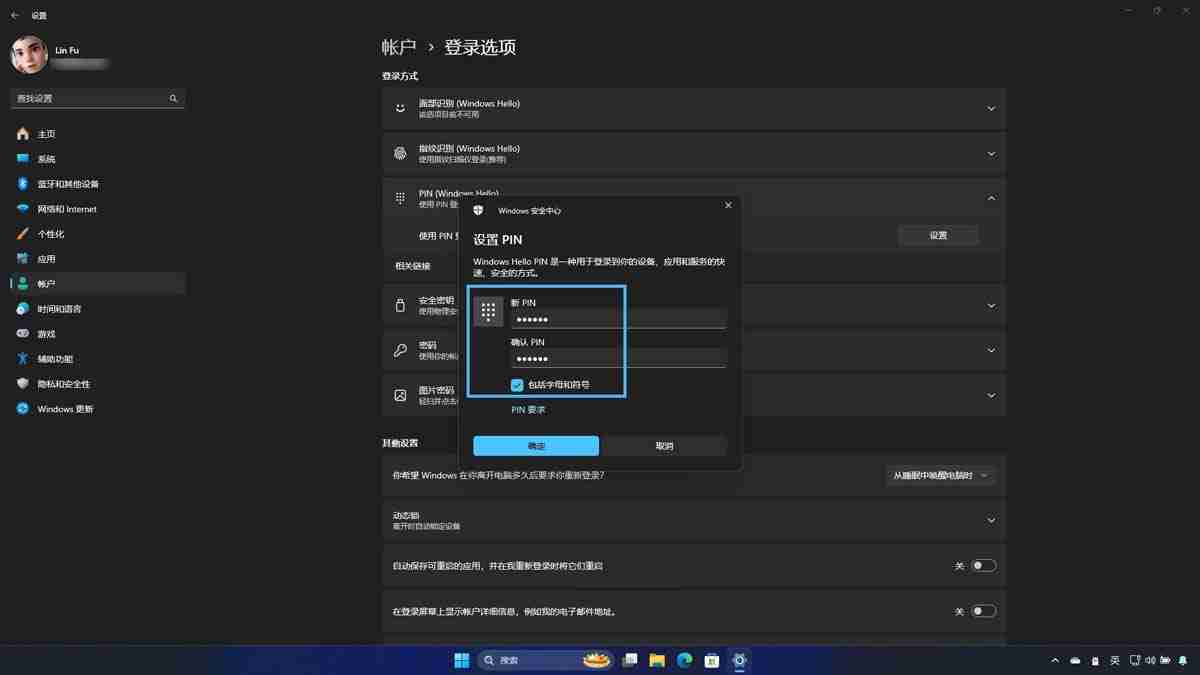Click the face recognition icon
Screen dimensions: 1200x675
401,108
